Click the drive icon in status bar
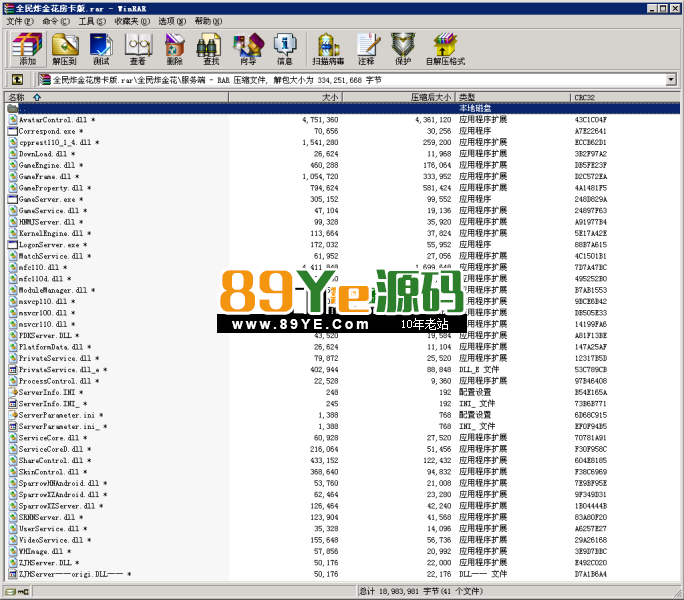Viewport: 684px width, 600px height. (x=10, y=592)
